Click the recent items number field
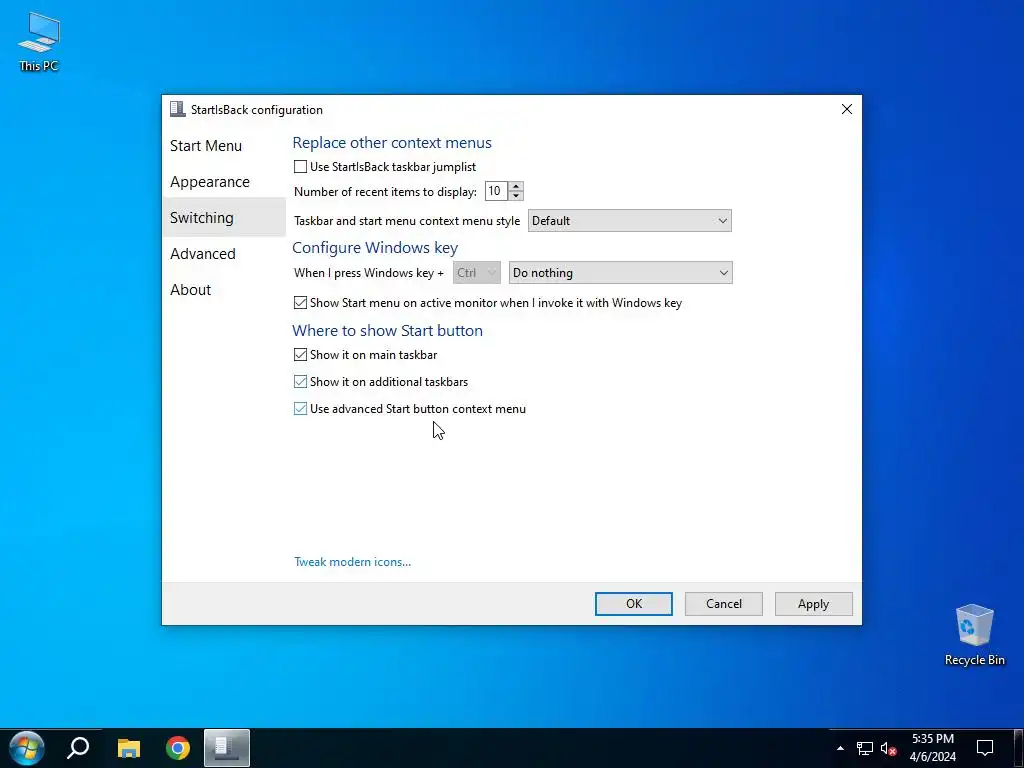Screen dimensions: 1024x768 (x=496, y=191)
